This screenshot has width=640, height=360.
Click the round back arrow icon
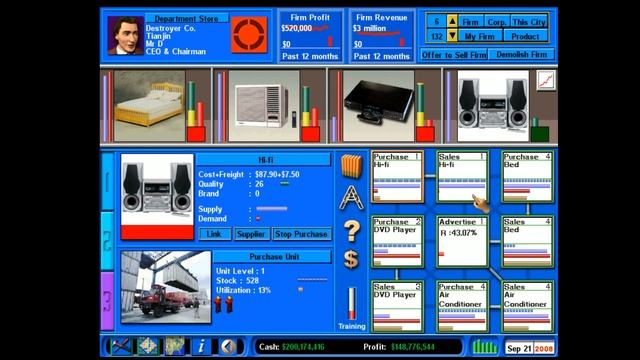[x=228, y=347]
